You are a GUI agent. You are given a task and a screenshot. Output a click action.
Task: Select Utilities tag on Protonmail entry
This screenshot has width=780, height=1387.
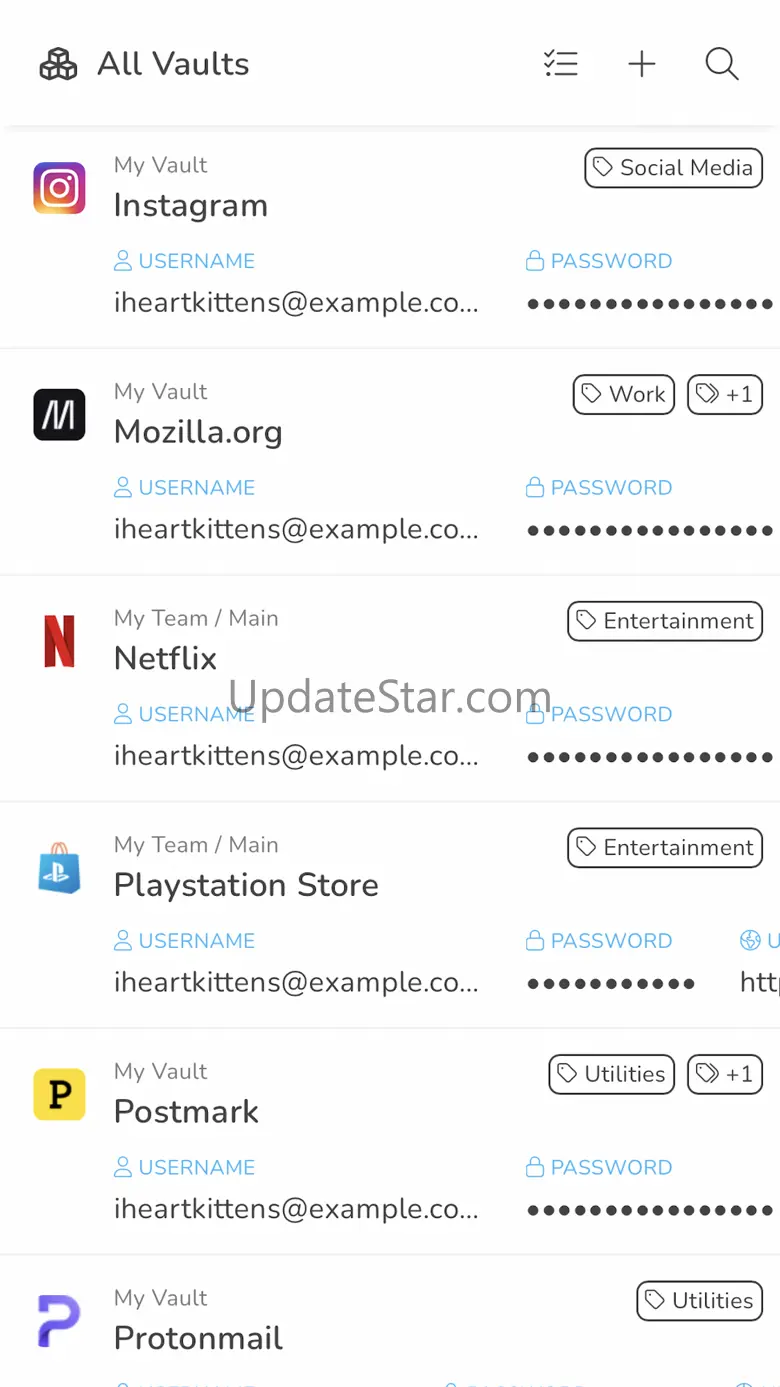pyautogui.click(x=700, y=1301)
